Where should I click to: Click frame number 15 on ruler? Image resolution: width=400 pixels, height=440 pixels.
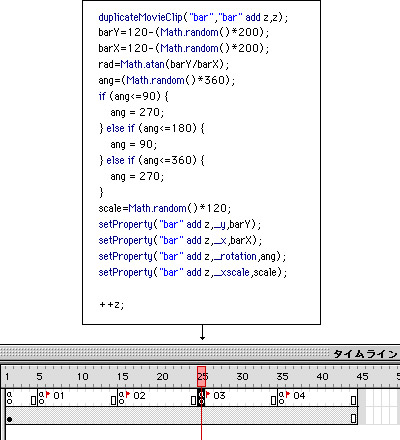tap(123, 377)
